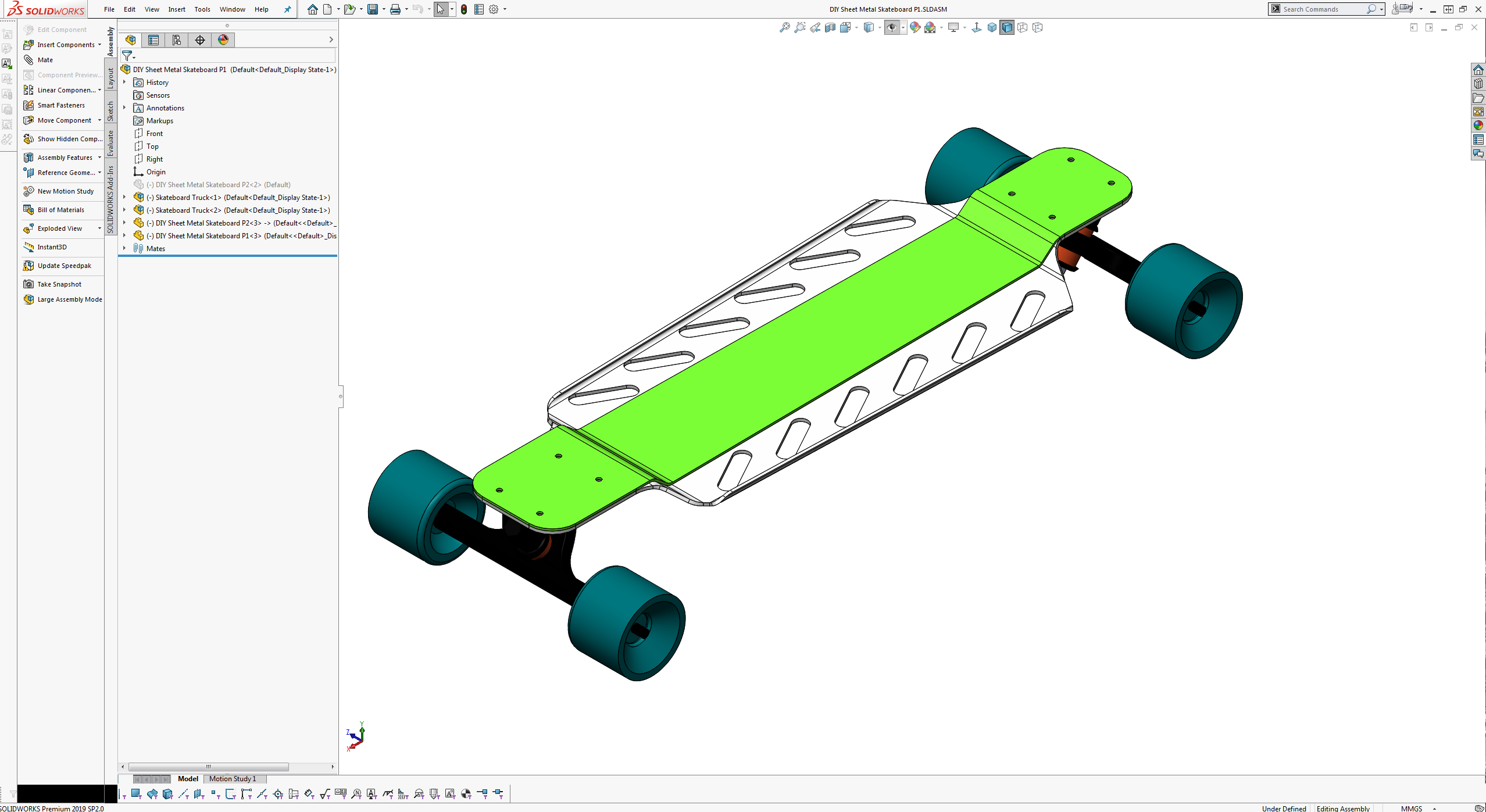Return to Previous View via telescope icon
Screen dimensions: 1486x812
[x=815, y=27]
